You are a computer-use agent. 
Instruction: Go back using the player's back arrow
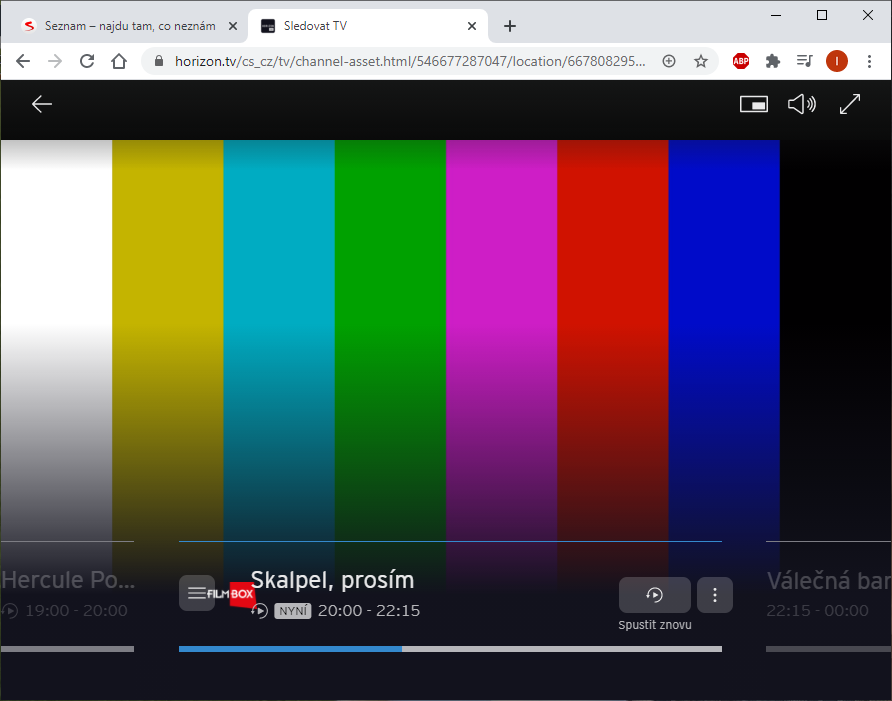[x=42, y=104]
